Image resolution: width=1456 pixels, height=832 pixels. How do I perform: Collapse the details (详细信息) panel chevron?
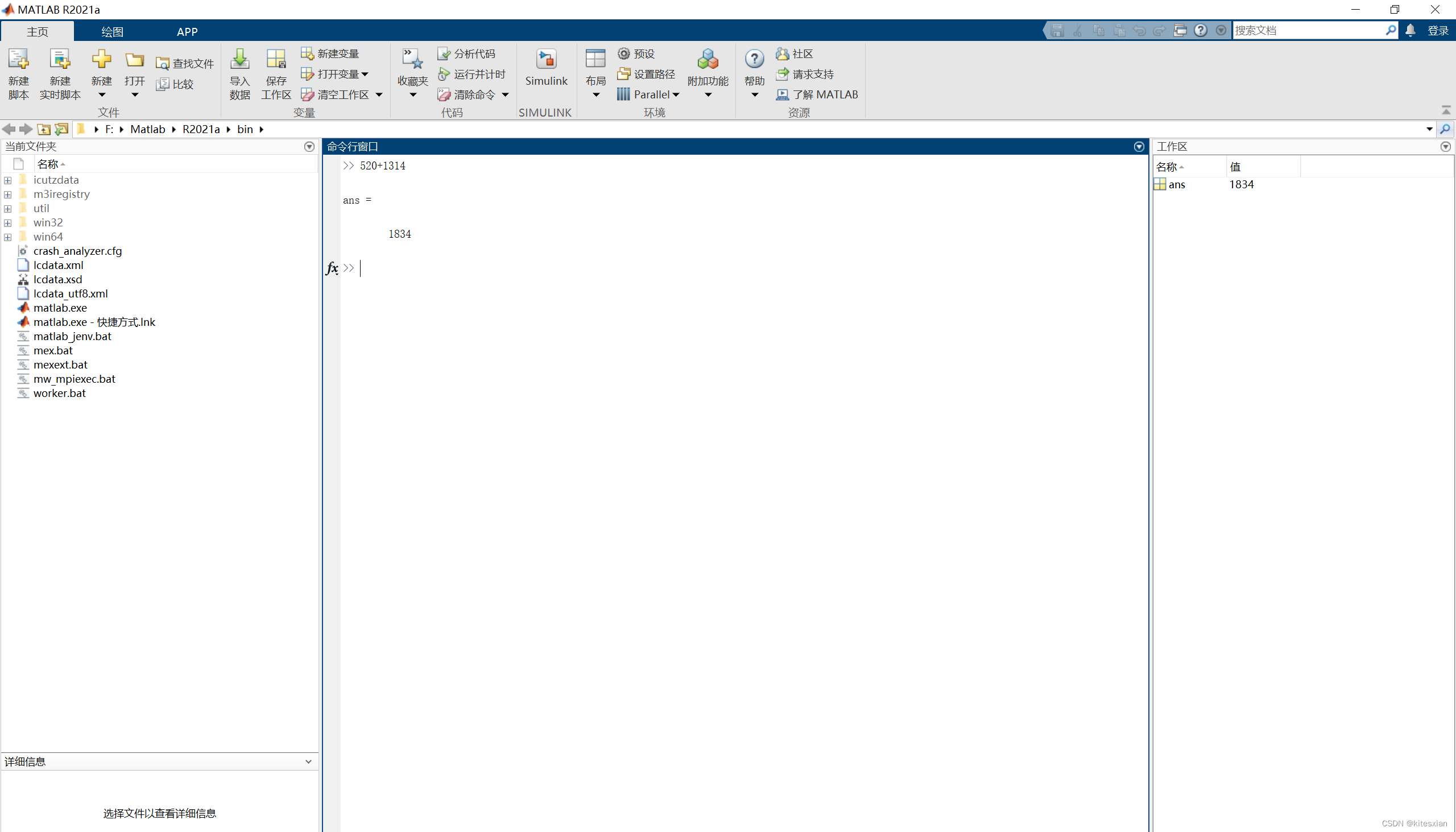pos(309,761)
